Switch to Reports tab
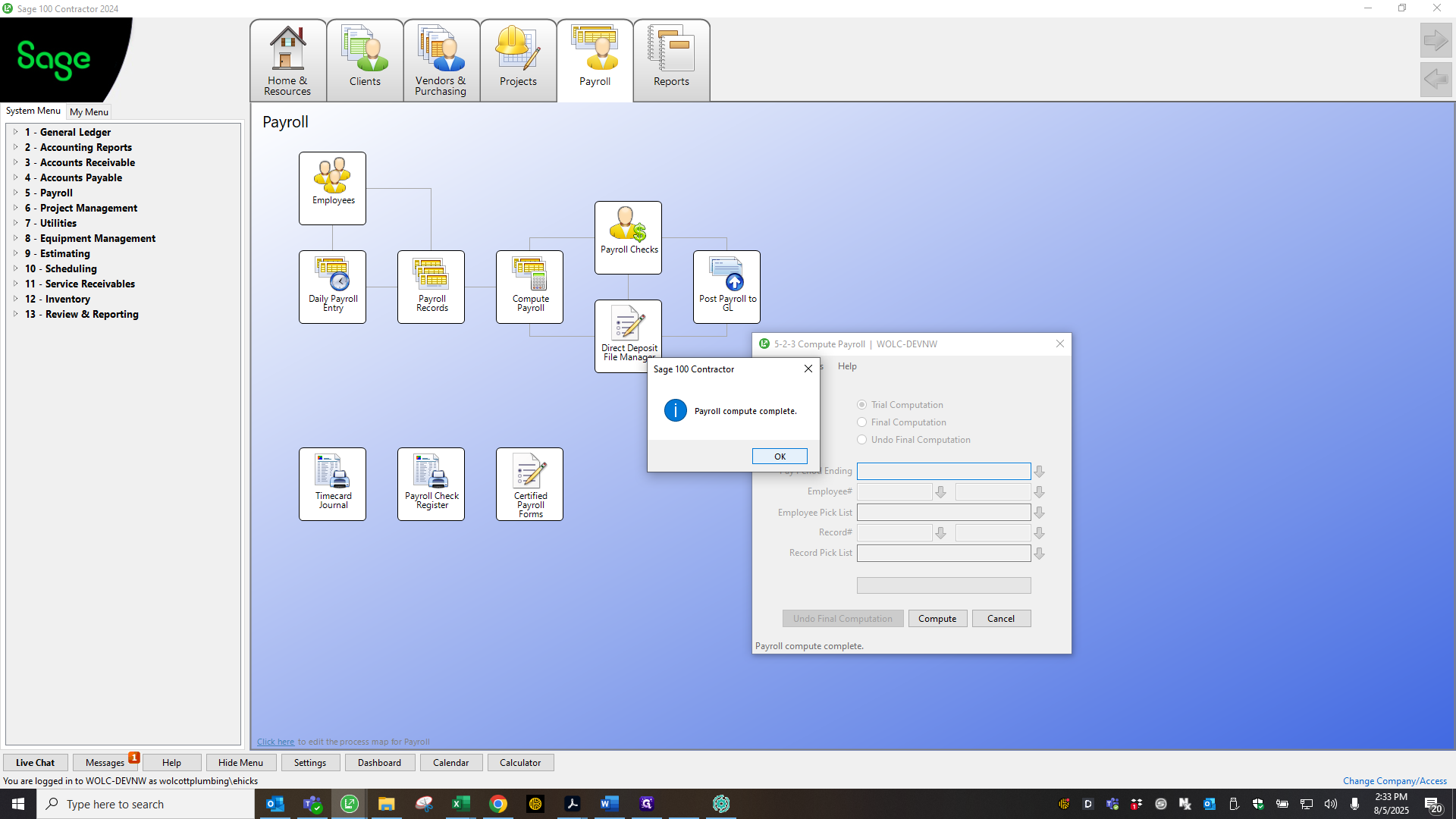1456x819 pixels. pos(671,61)
